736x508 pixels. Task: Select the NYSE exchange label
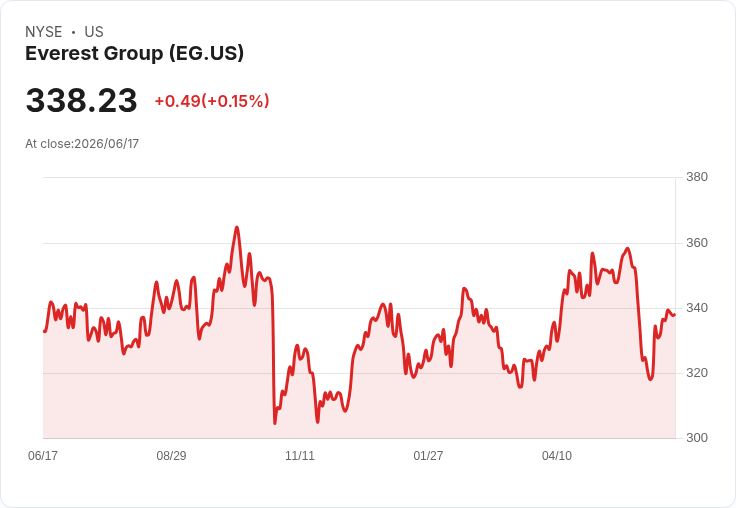[x=44, y=32]
